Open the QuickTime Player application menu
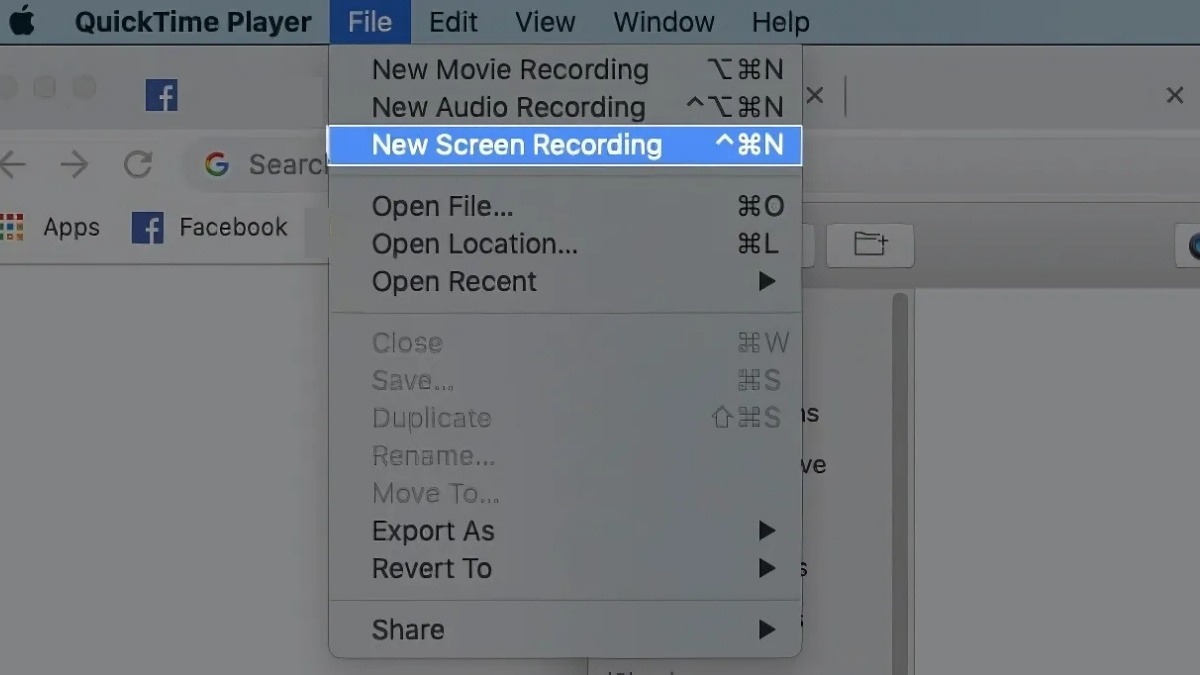Image resolution: width=1200 pixels, height=675 pixels. point(193,22)
